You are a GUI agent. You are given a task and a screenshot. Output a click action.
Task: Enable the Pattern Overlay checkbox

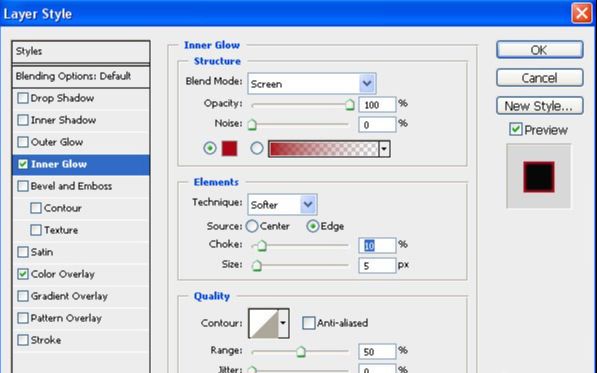click(23, 318)
